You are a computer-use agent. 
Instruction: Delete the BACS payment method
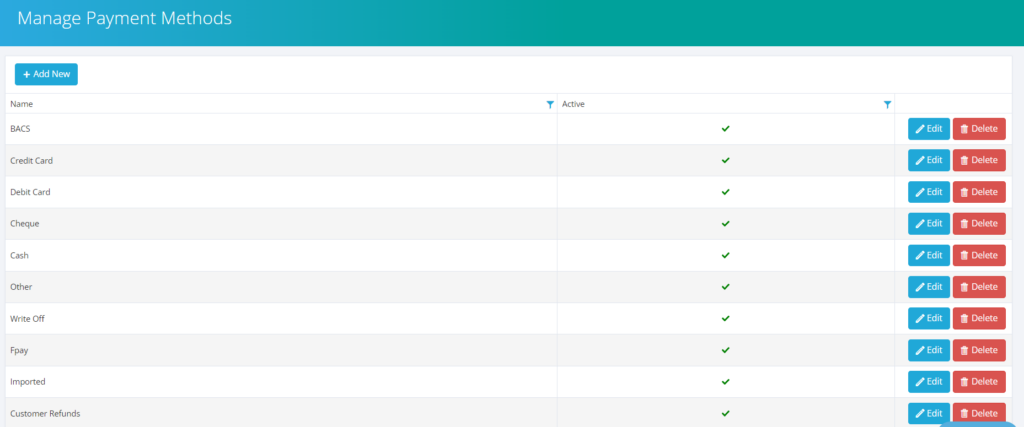(x=979, y=129)
